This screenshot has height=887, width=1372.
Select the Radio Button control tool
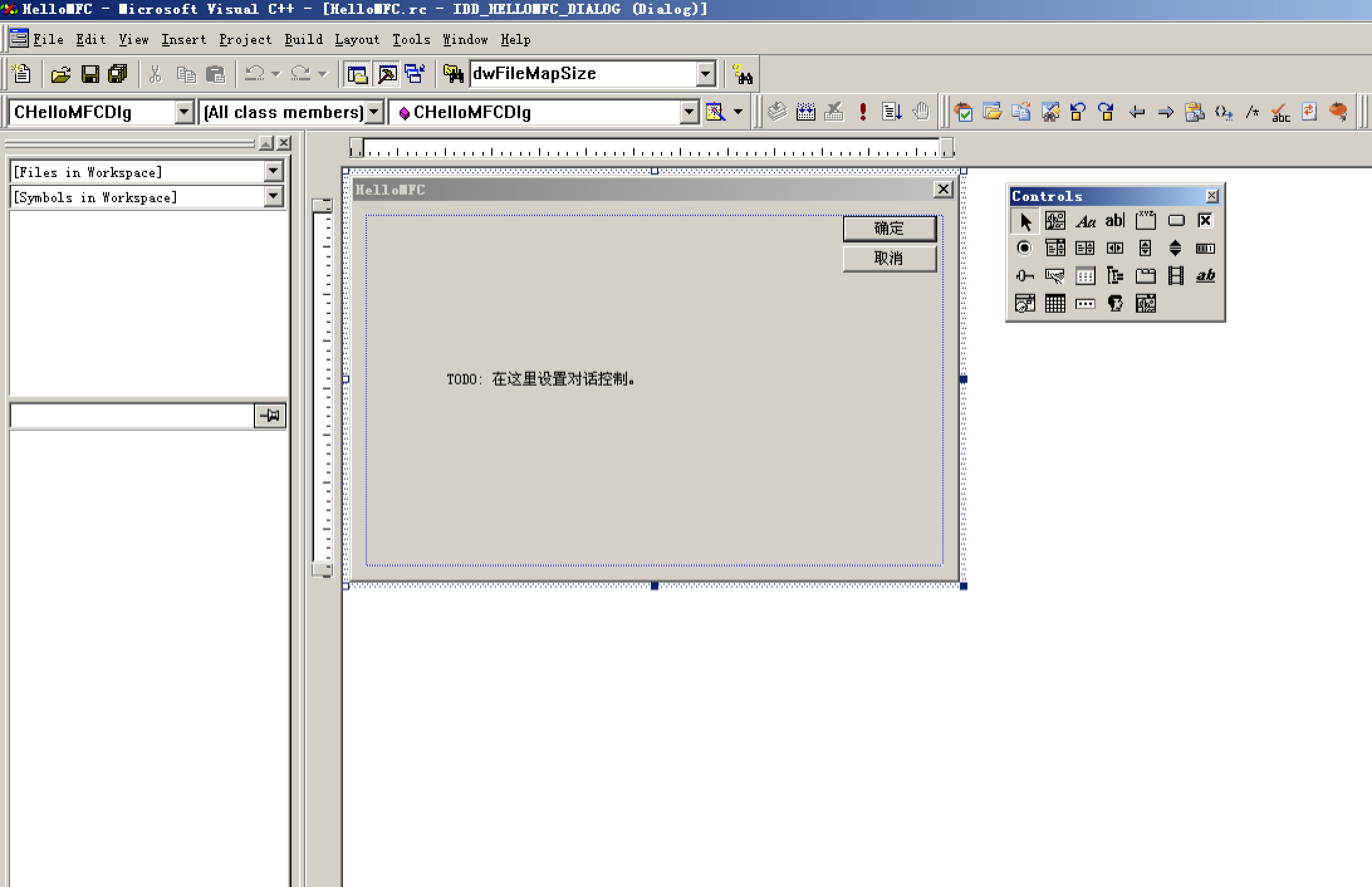click(1025, 249)
